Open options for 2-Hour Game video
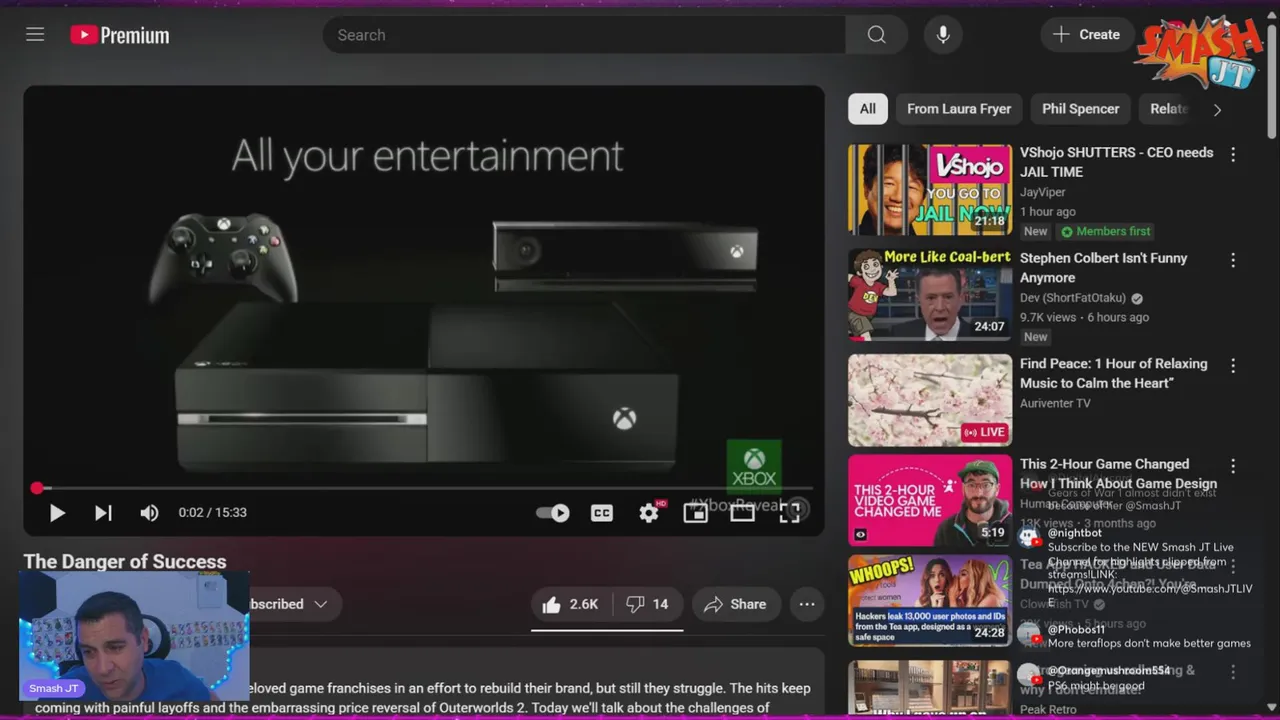Image resolution: width=1280 pixels, height=720 pixels. pos(1233,466)
